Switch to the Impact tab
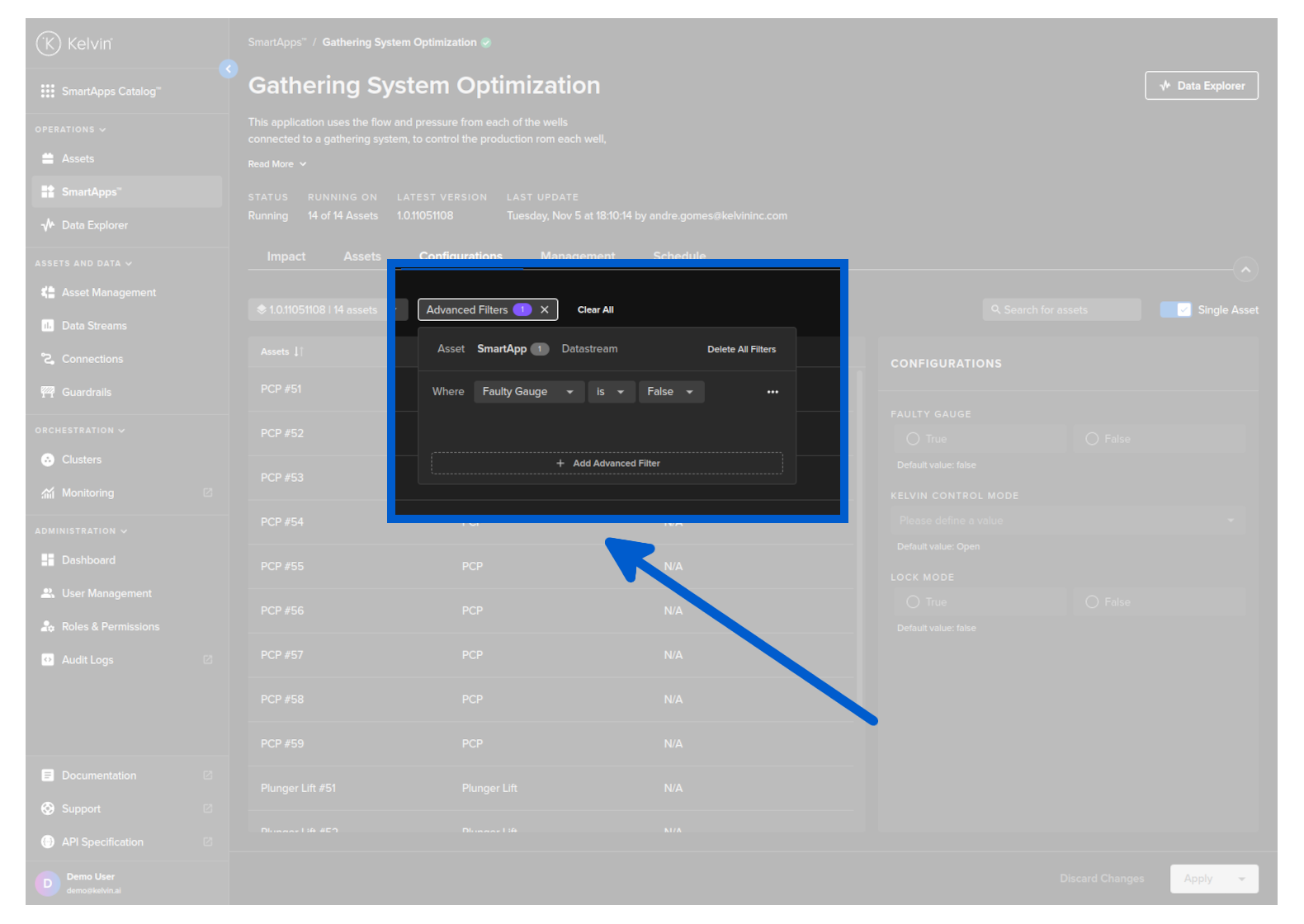Image resolution: width=1304 pixels, height=924 pixels. [x=286, y=257]
